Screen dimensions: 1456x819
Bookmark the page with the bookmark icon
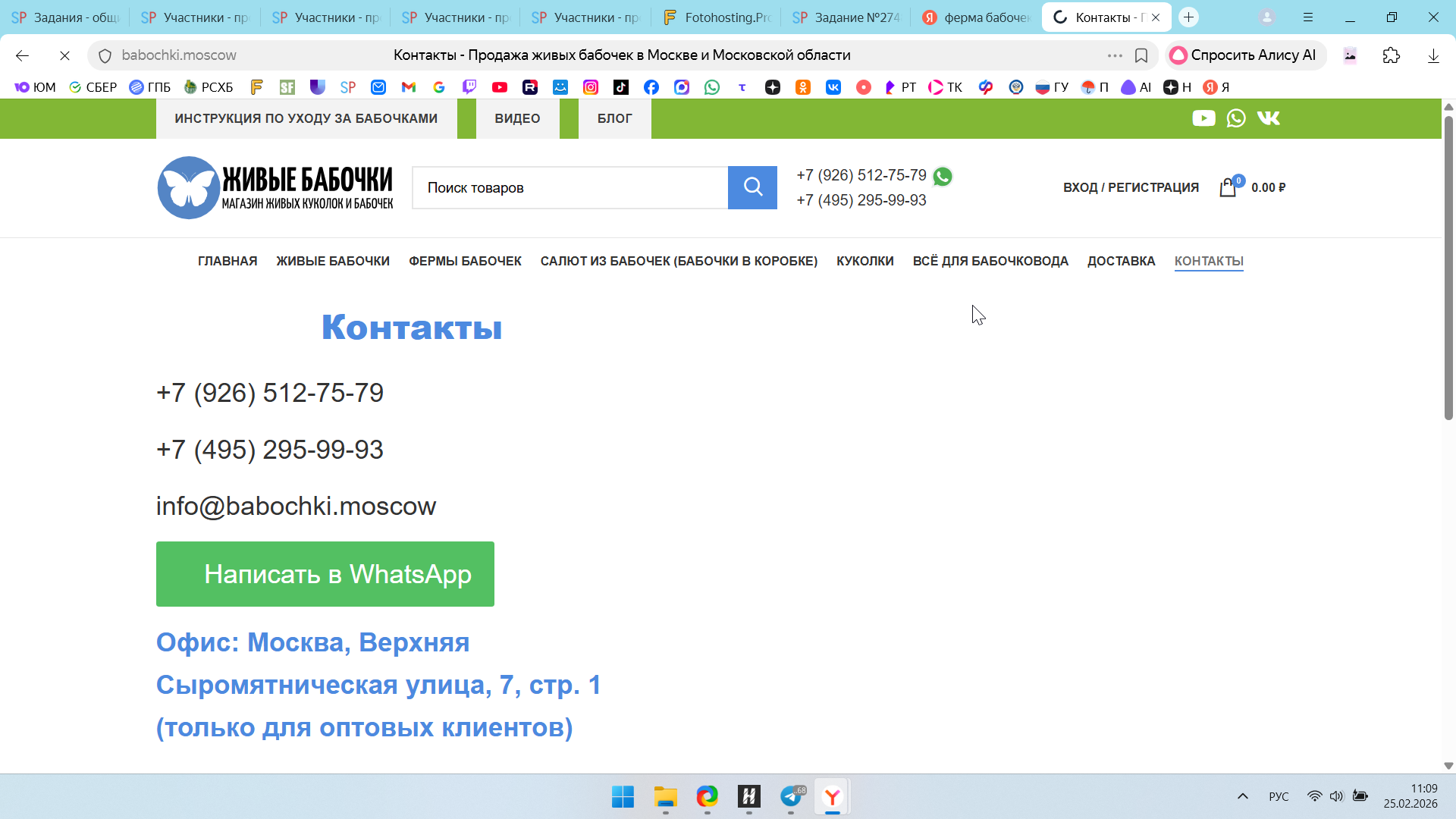point(1141,55)
